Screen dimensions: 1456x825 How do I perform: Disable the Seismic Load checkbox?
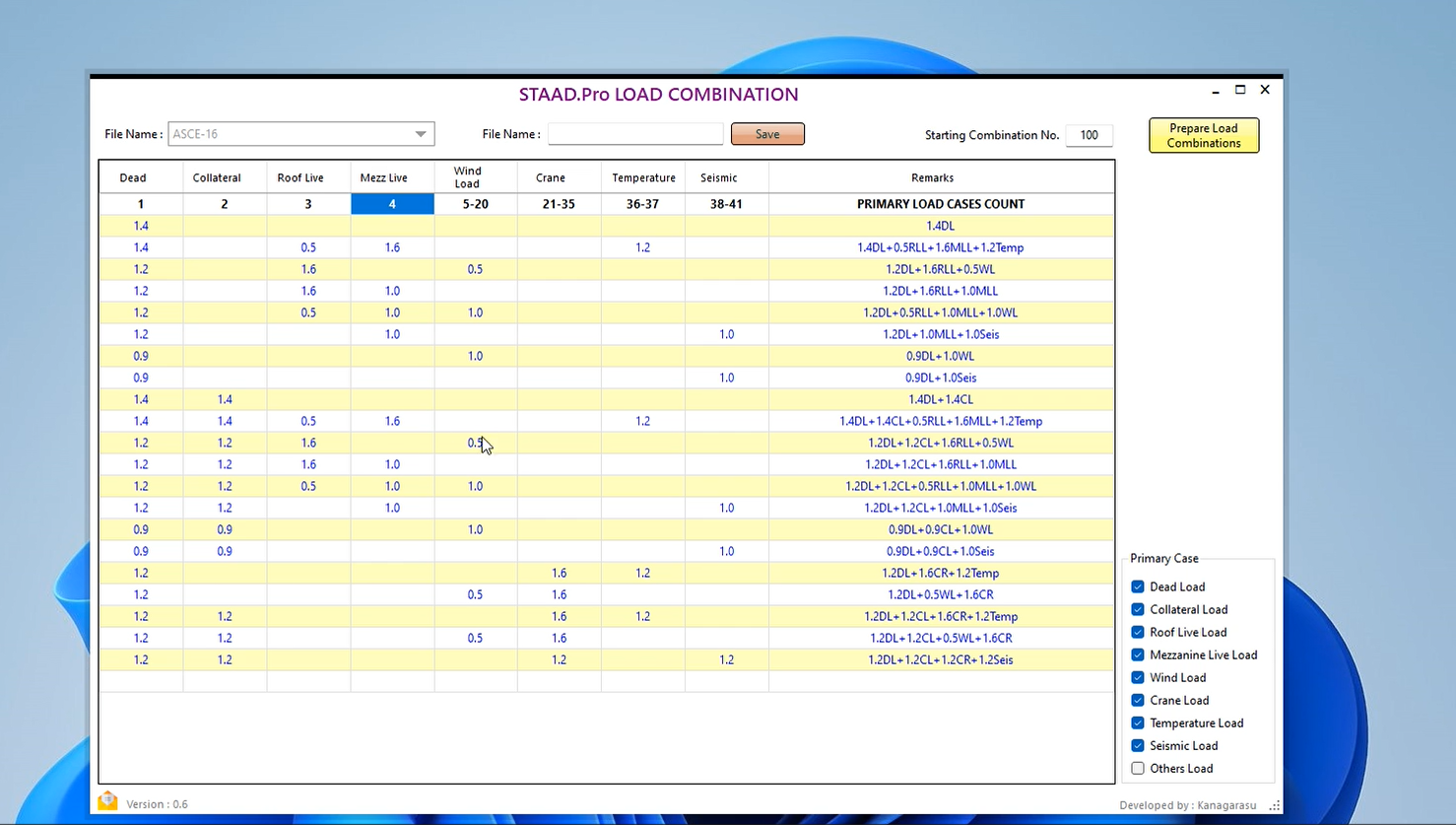point(1138,745)
